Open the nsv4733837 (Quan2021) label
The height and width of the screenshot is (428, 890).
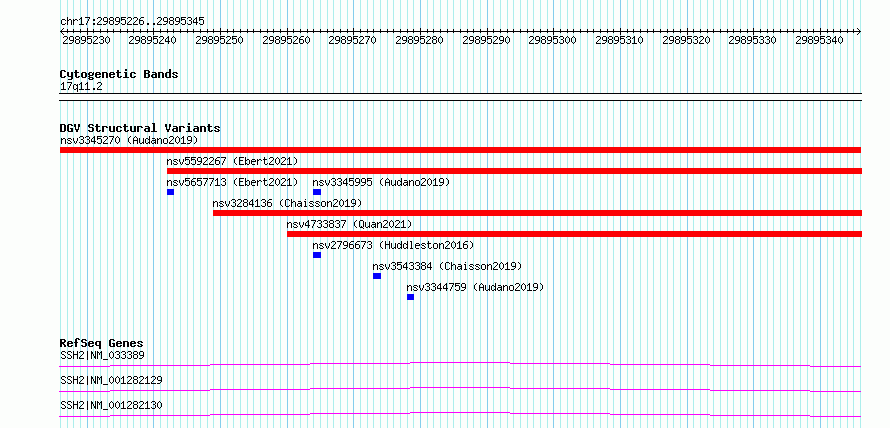tap(350, 224)
